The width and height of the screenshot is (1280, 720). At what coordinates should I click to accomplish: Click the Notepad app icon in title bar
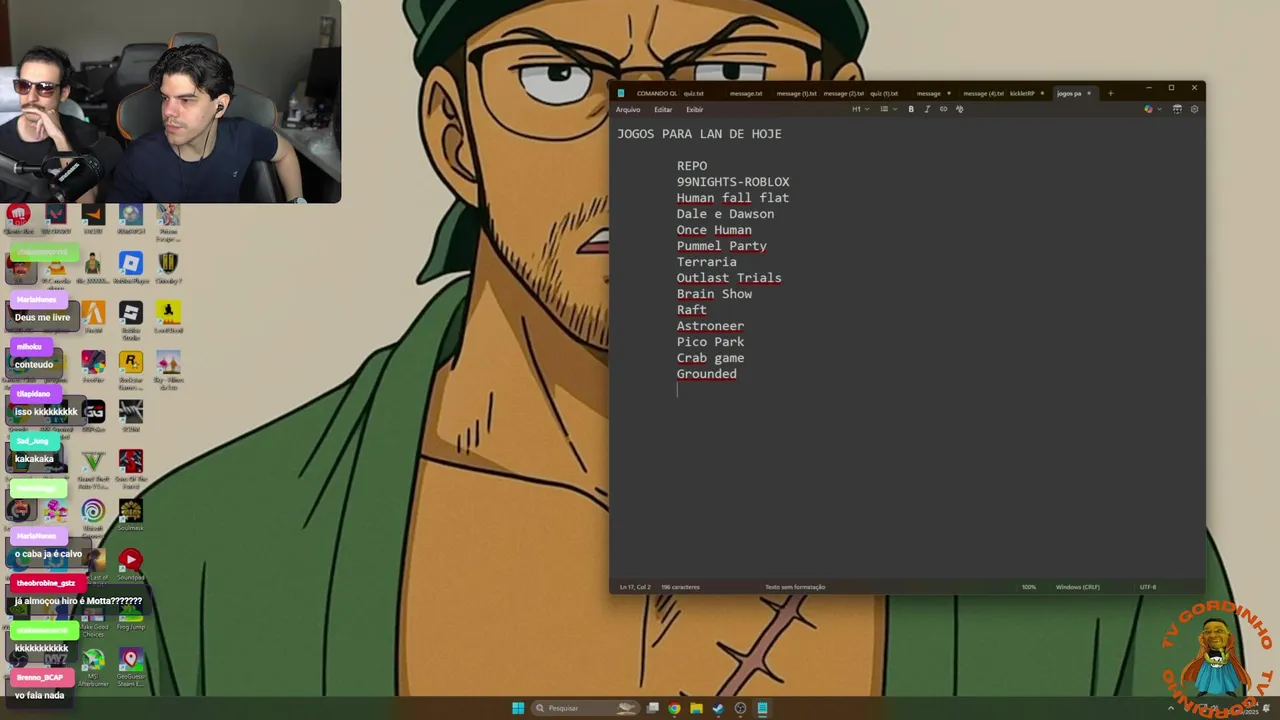(x=621, y=93)
